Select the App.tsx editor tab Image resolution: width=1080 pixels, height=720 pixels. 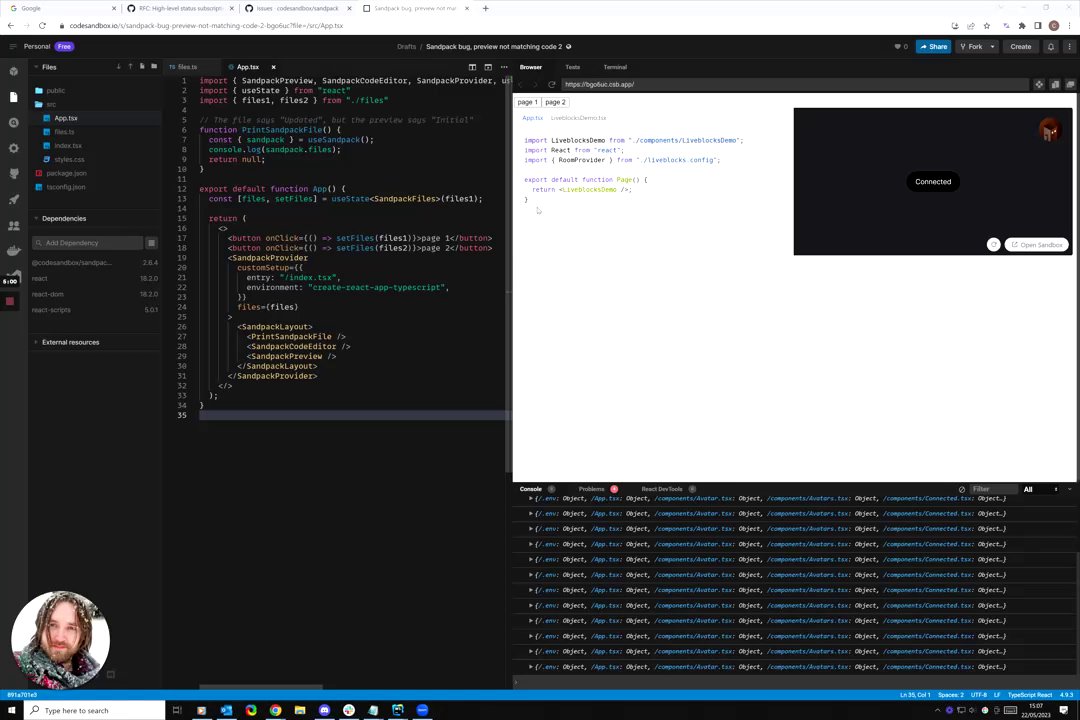tap(247, 67)
